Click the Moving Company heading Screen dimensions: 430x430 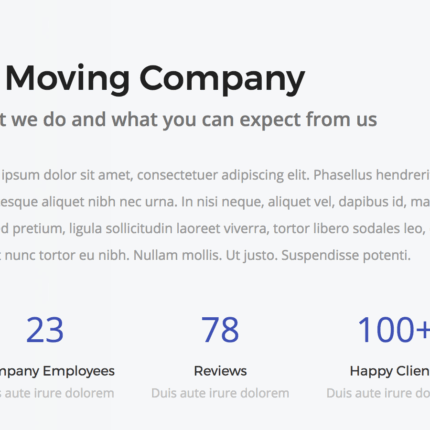point(155,79)
